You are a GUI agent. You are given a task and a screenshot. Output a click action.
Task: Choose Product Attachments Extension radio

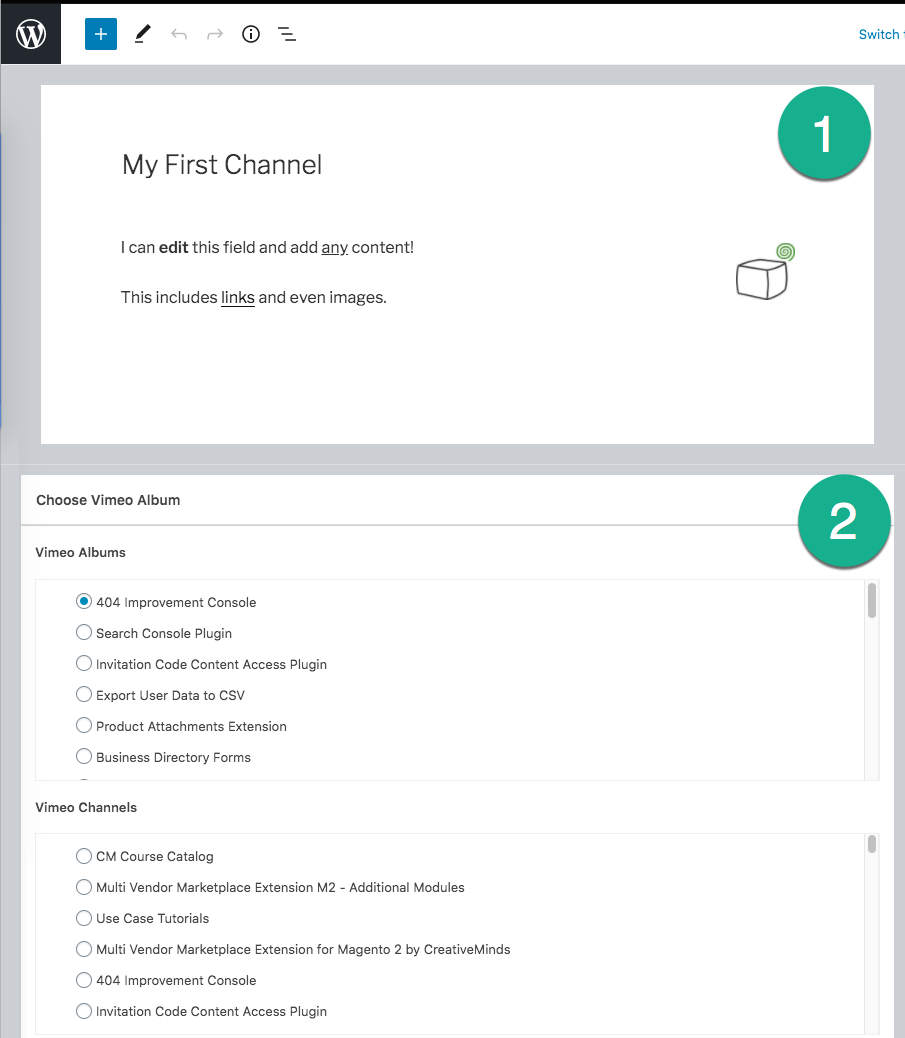(83, 726)
